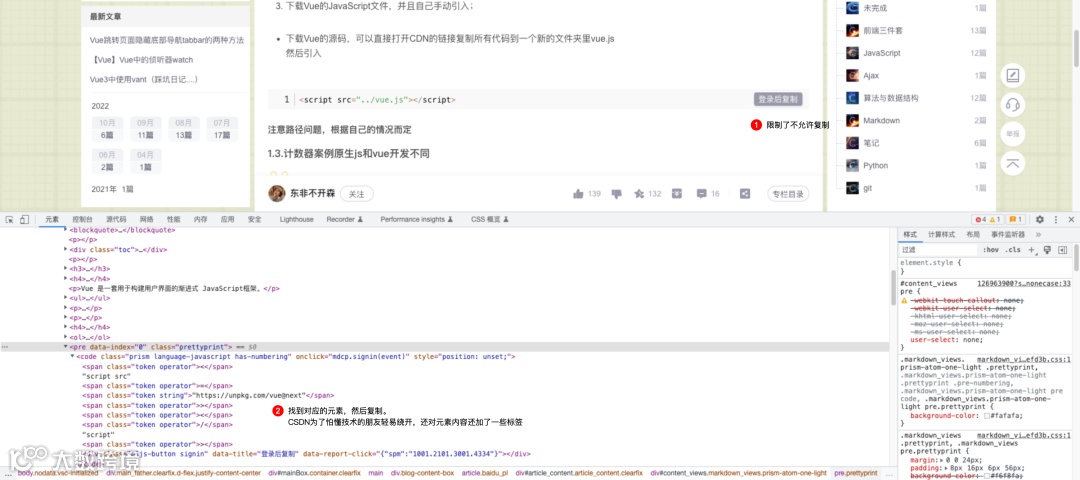The width and height of the screenshot is (1080, 480).
Task: Click the 前端三件套 category row
Action: pos(915,30)
